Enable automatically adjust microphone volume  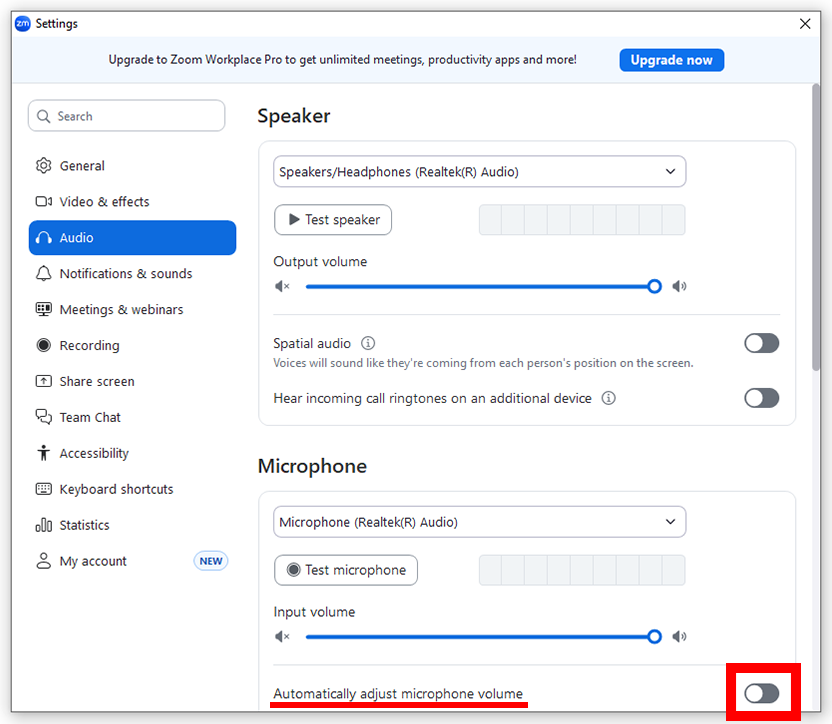tap(761, 693)
